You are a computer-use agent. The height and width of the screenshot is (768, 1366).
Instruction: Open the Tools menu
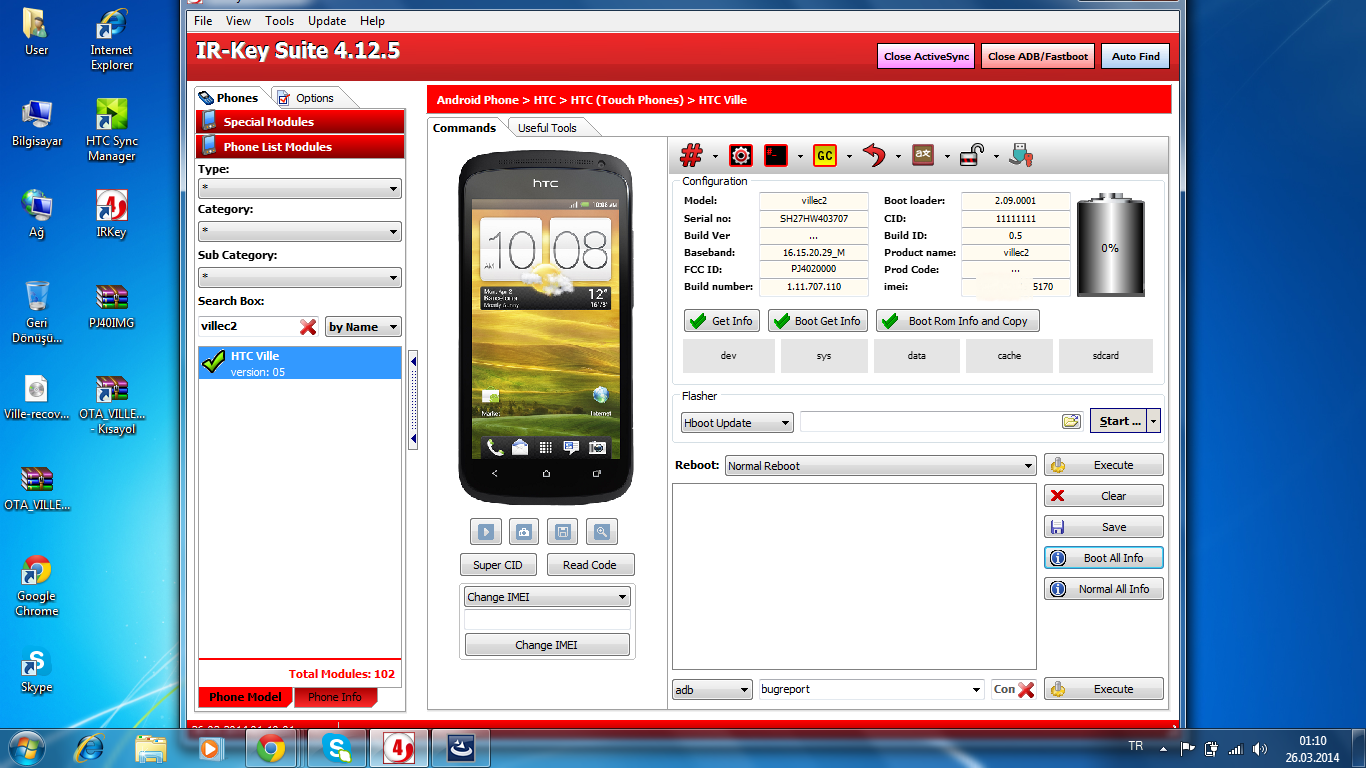[x=280, y=20]
